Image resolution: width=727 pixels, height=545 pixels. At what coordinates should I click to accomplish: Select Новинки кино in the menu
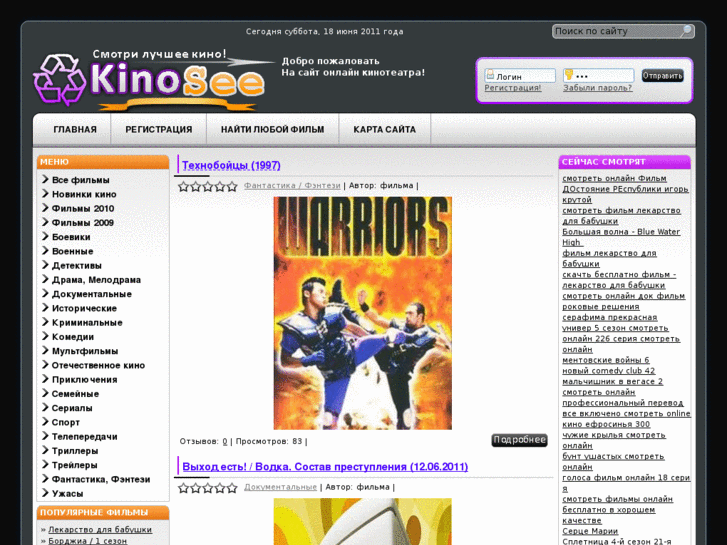point(84,194)
